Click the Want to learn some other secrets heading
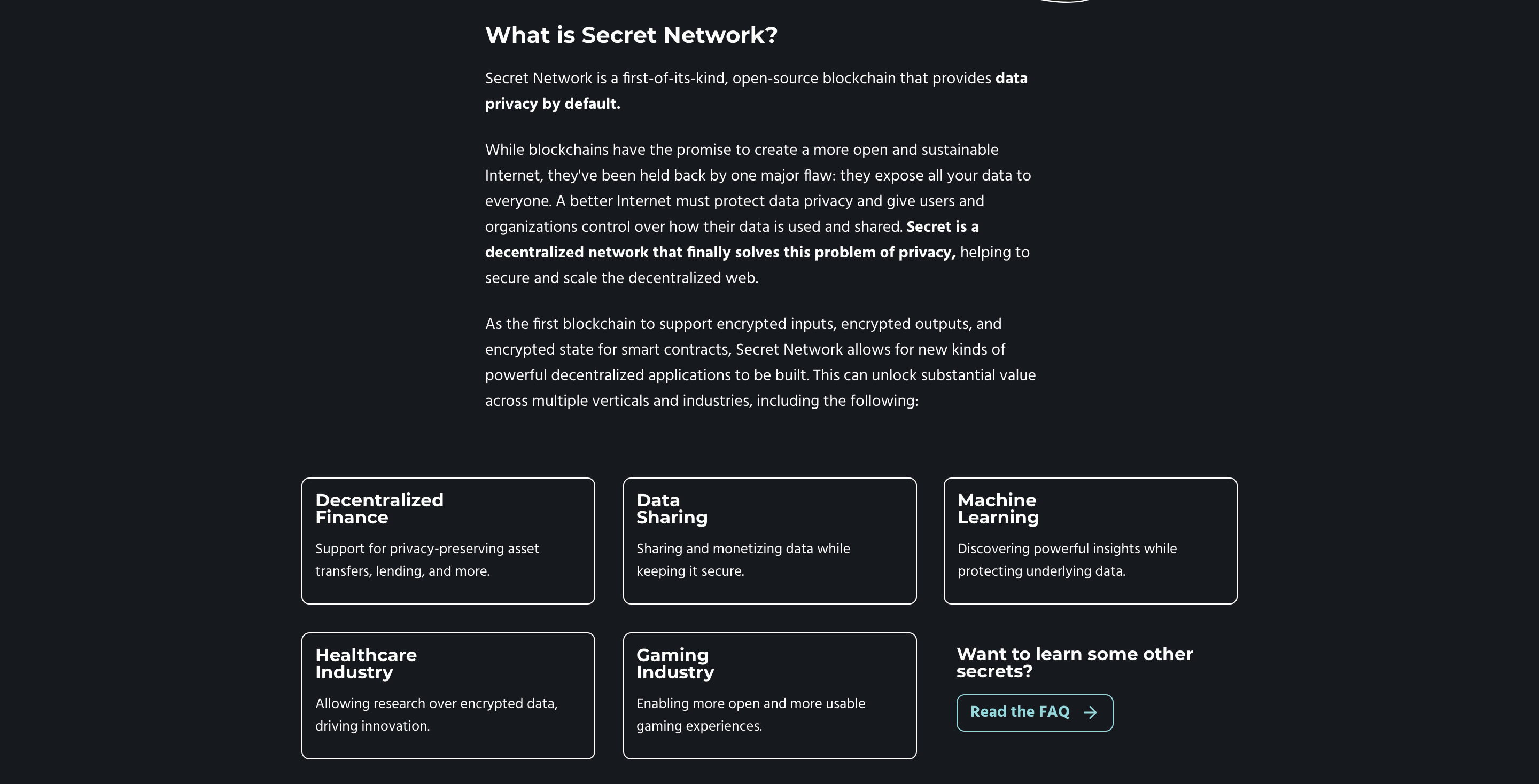The image size is (1539, 784). coord(1074,663)
